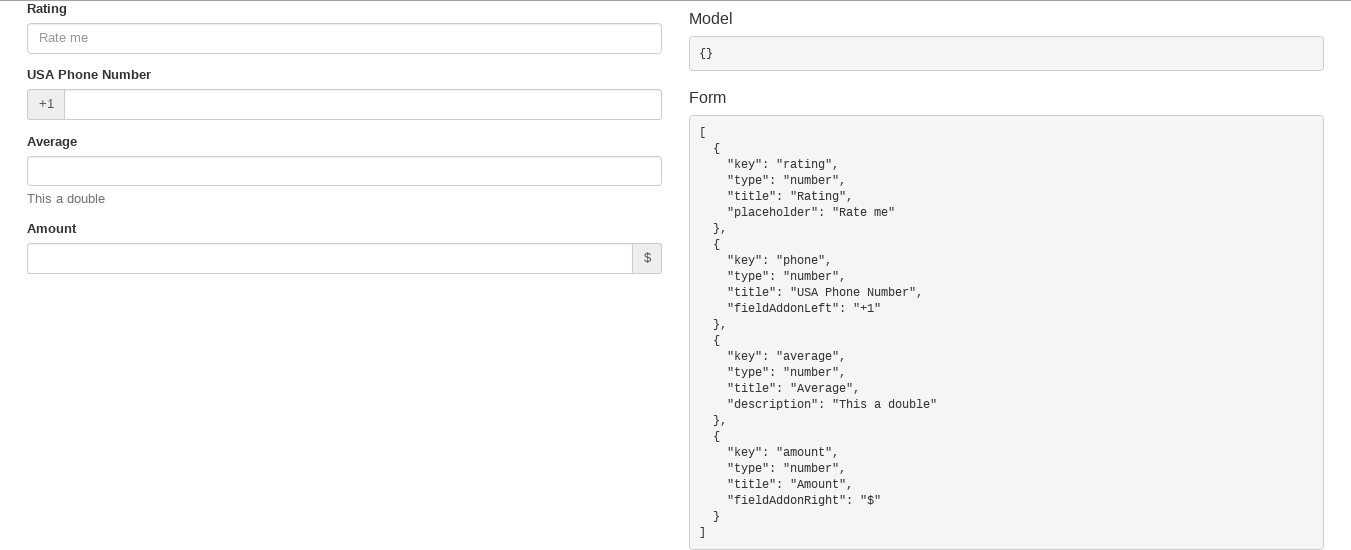The width and height of the screenshot is (1351, 550).
Task: Click the "fieldAddonLeft": "+1" line
Action: coord(804,309)
